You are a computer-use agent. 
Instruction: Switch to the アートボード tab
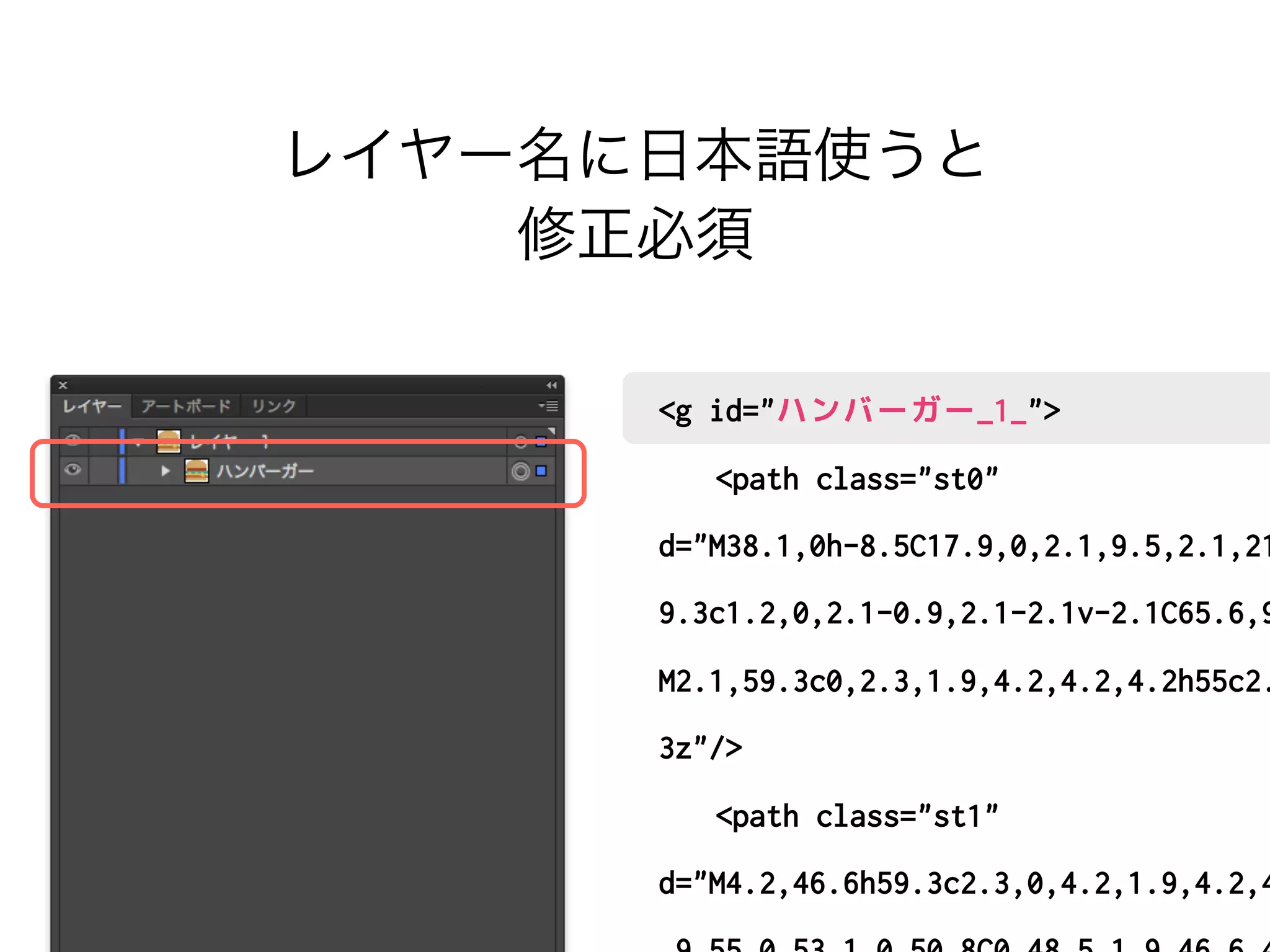(186, 406)
